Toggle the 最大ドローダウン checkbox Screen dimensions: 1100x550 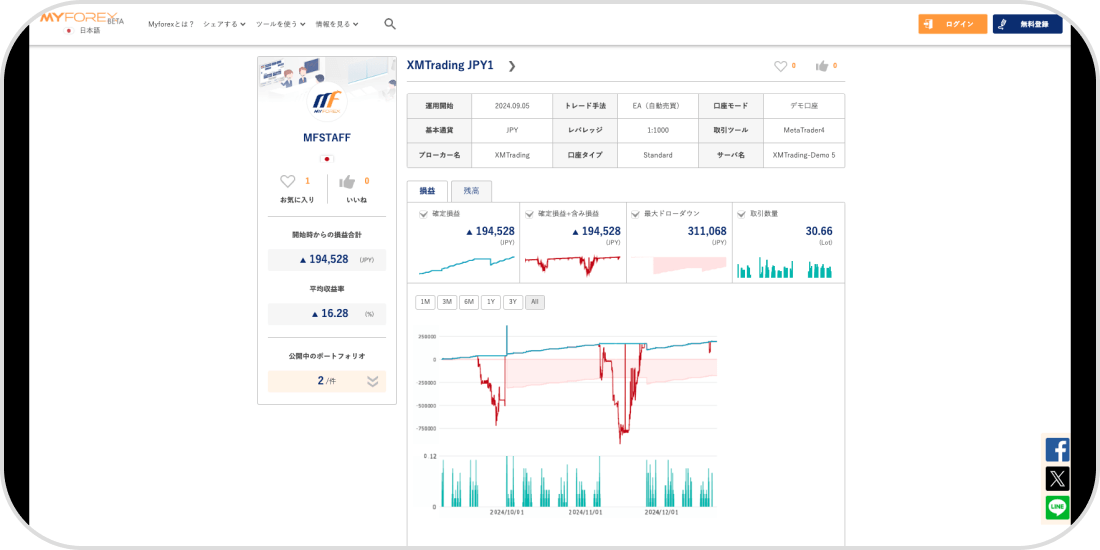[634, 214]
